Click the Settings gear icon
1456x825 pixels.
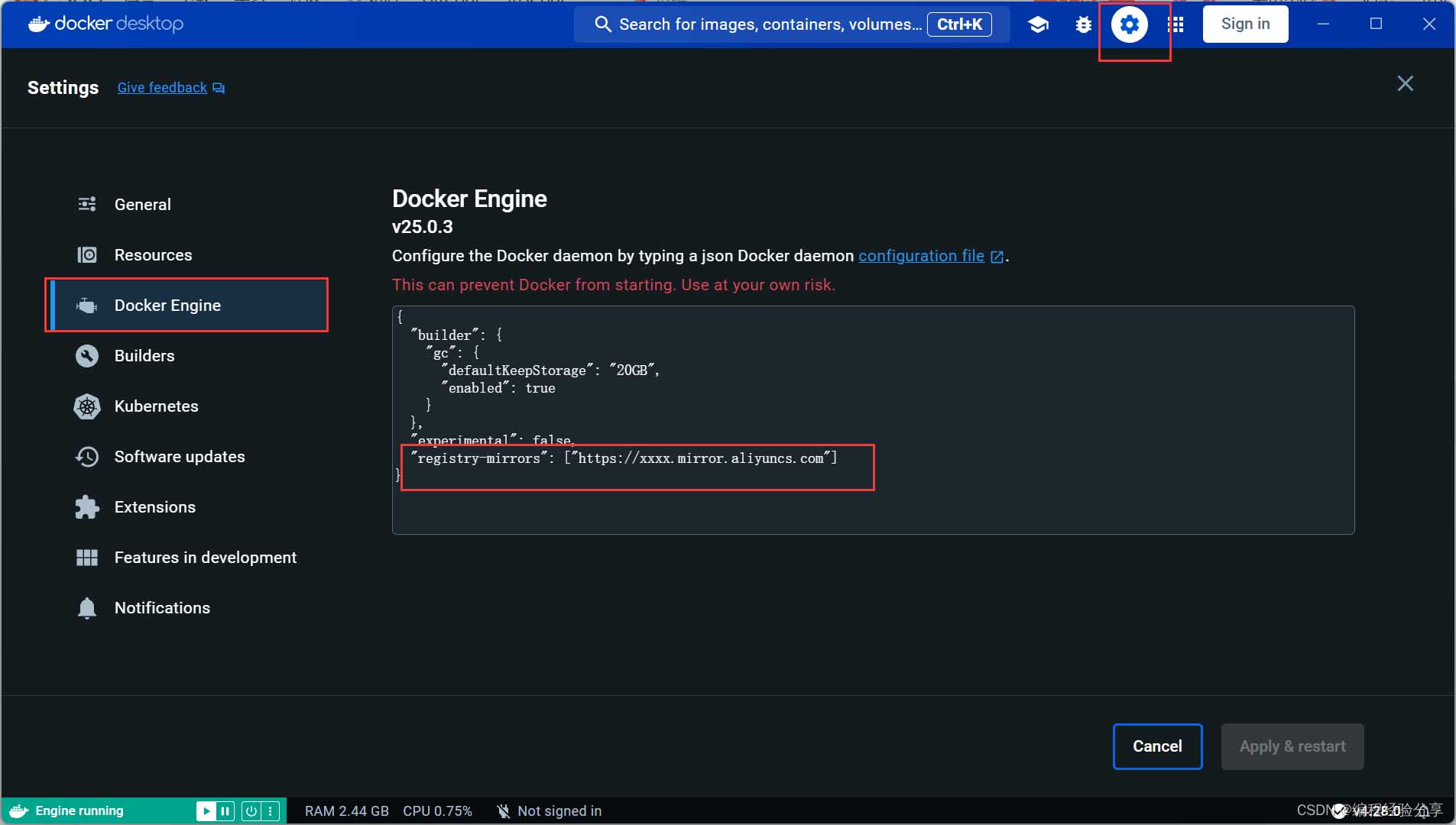tap(1129, 24)
